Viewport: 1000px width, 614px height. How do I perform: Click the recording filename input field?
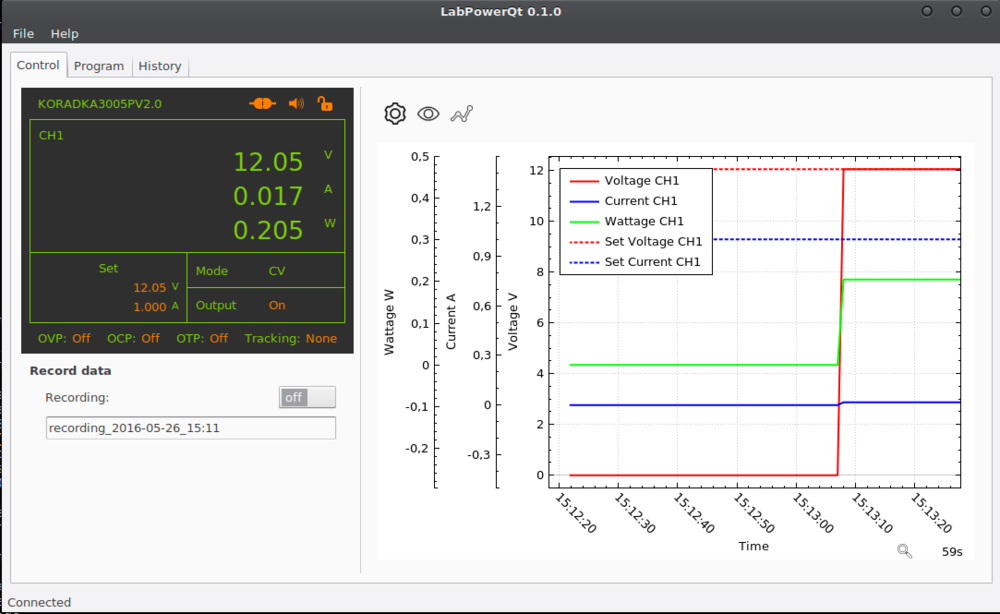(191, 428)
